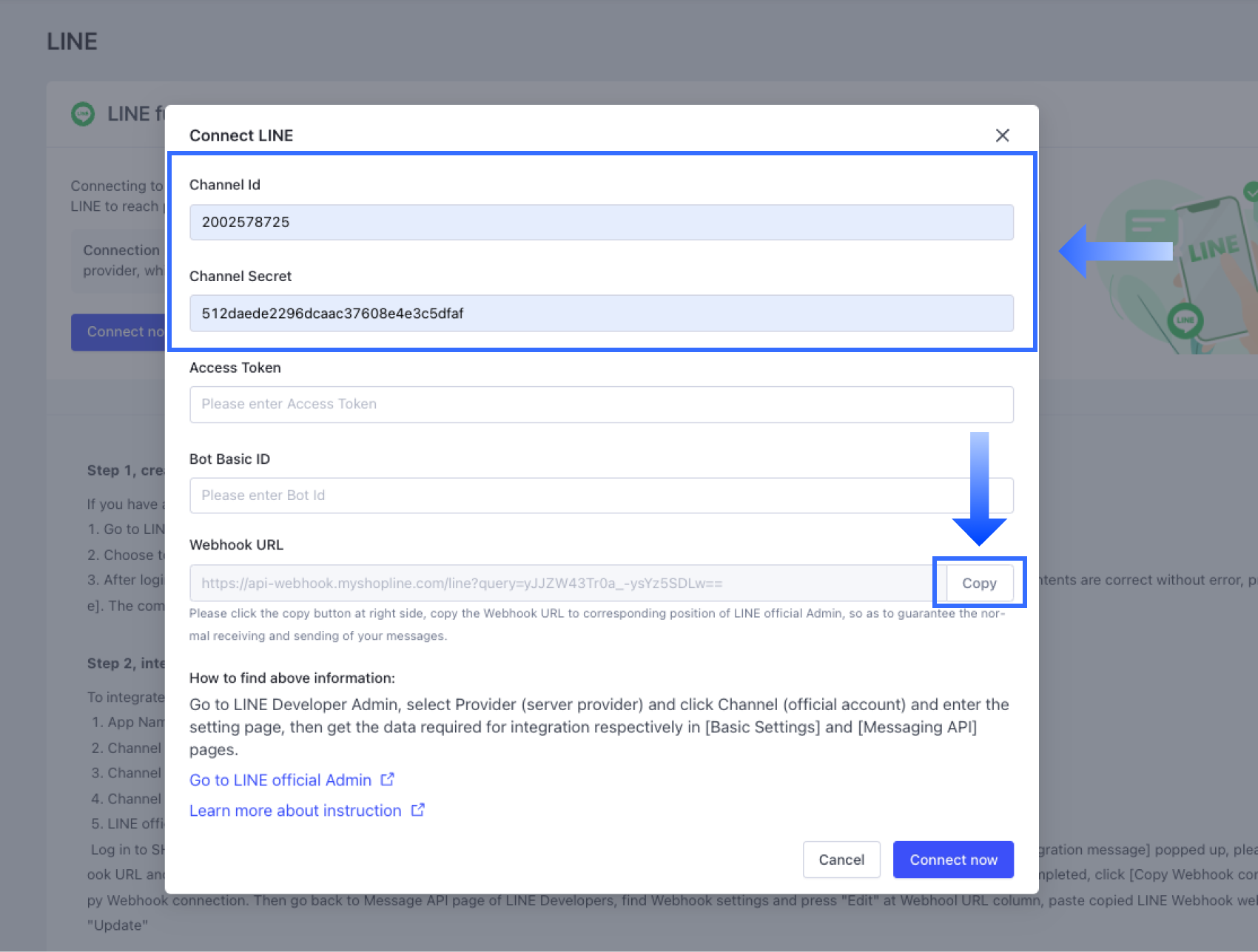Click the Bot Basic ID entry box
Viewport: 1258px width, 952px height.
click(x=601, y=495)
